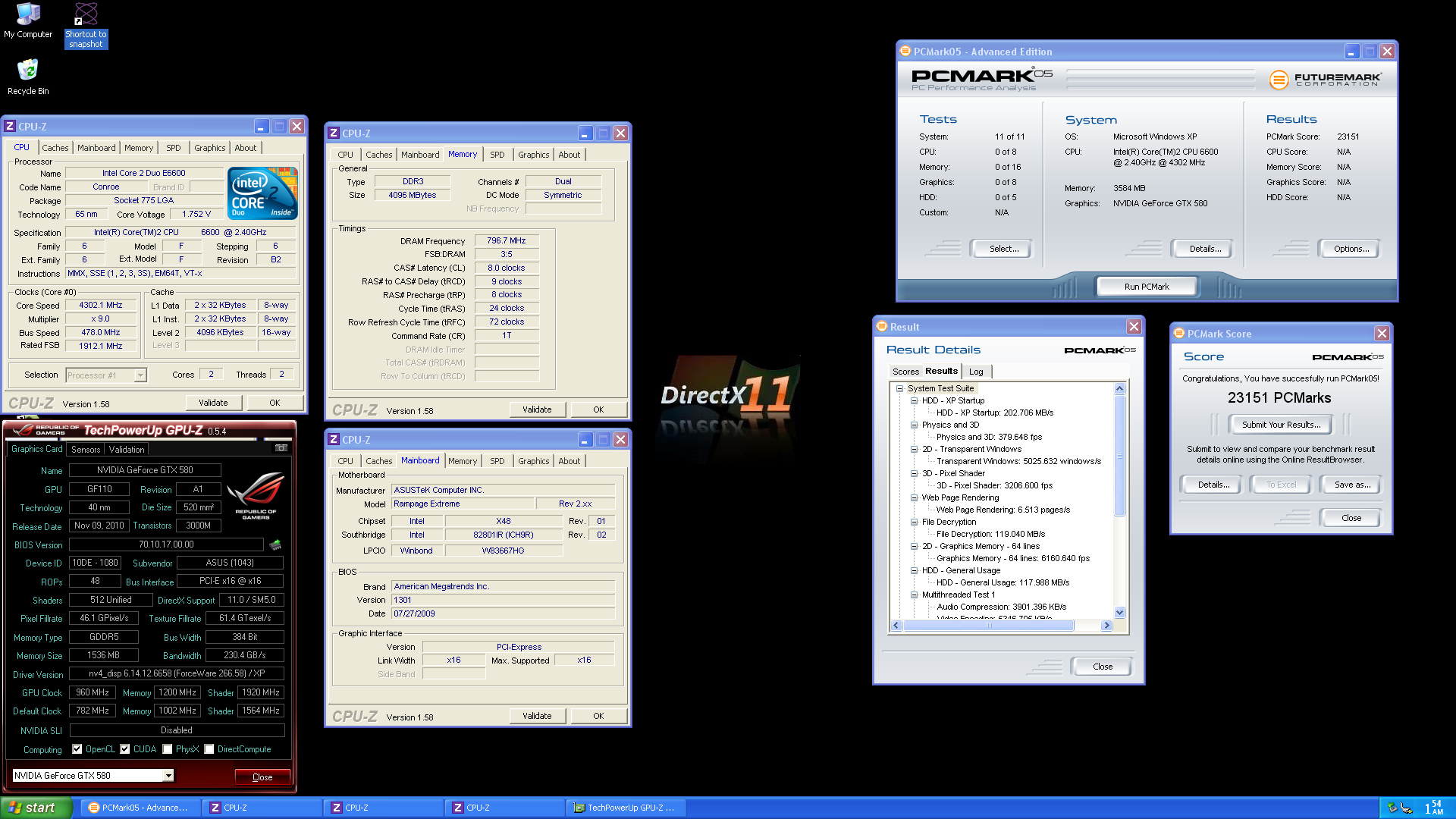Click the horizontal scrollbar thumb in Result tree
The image size is (1456, 819).
tap(989, 626)
